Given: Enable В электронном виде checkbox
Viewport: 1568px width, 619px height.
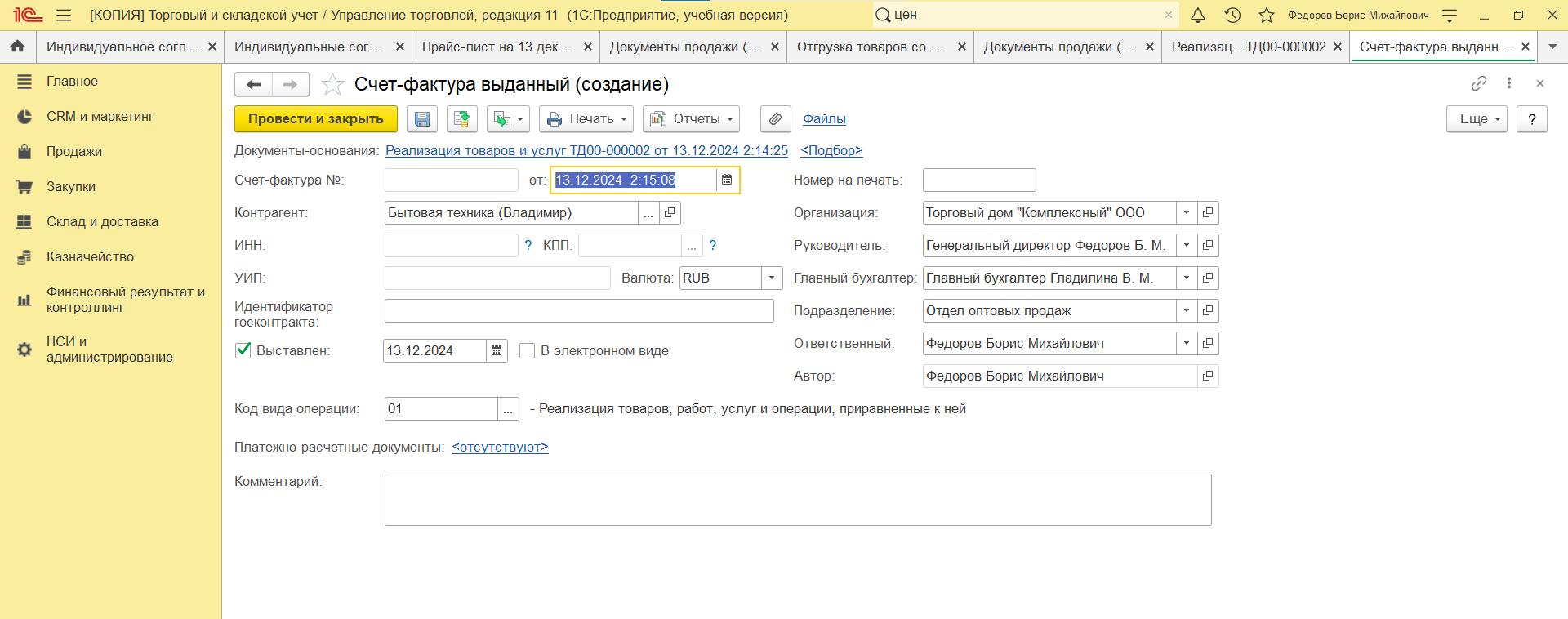Looking at the screenshot, I should [x=528, y=350].
